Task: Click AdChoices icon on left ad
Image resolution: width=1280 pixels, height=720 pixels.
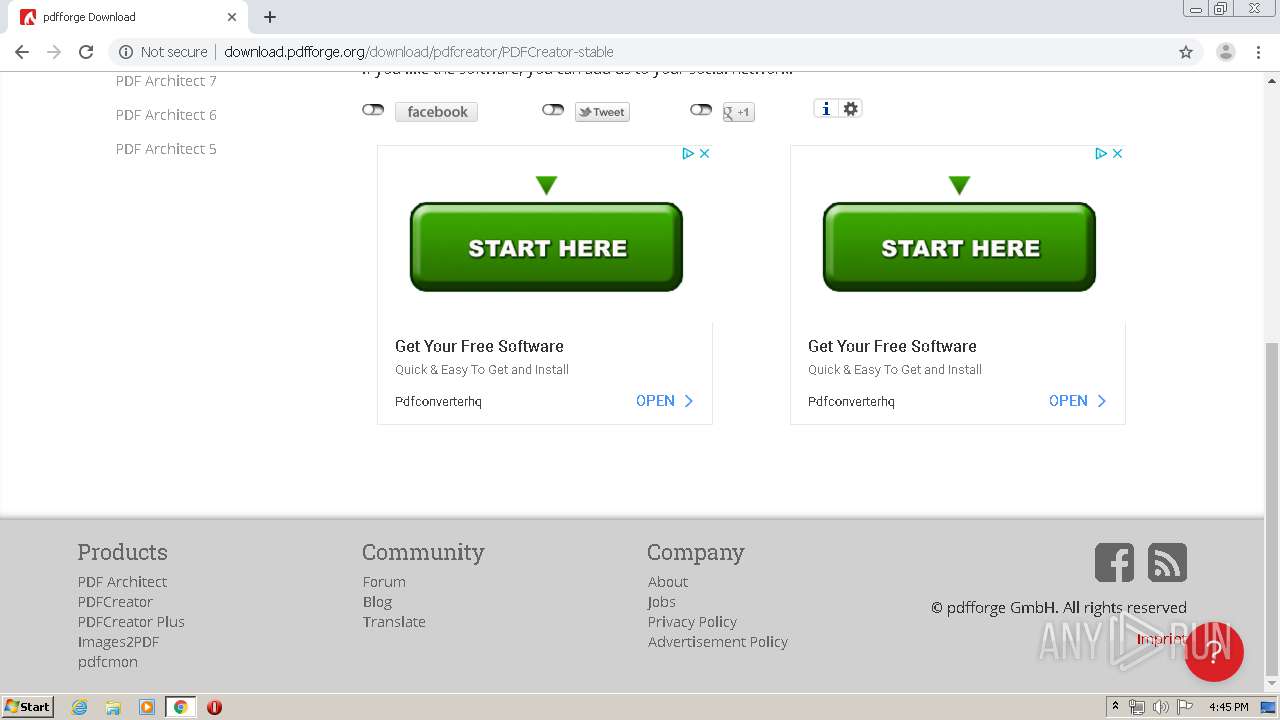Action: coord(688,153)
